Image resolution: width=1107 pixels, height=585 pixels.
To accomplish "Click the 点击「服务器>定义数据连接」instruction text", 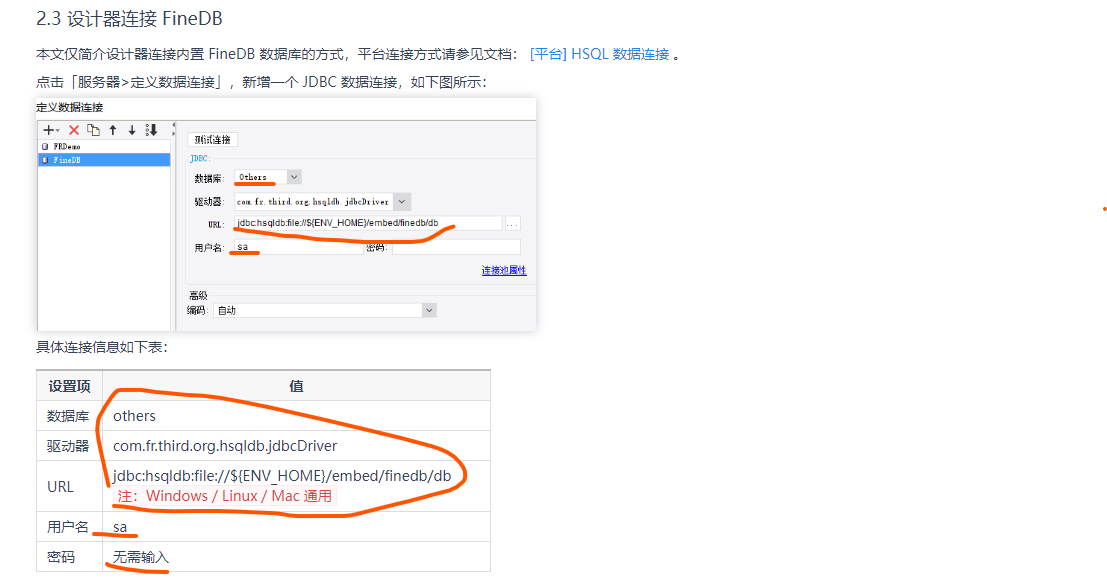I will (x=261, y=83).
